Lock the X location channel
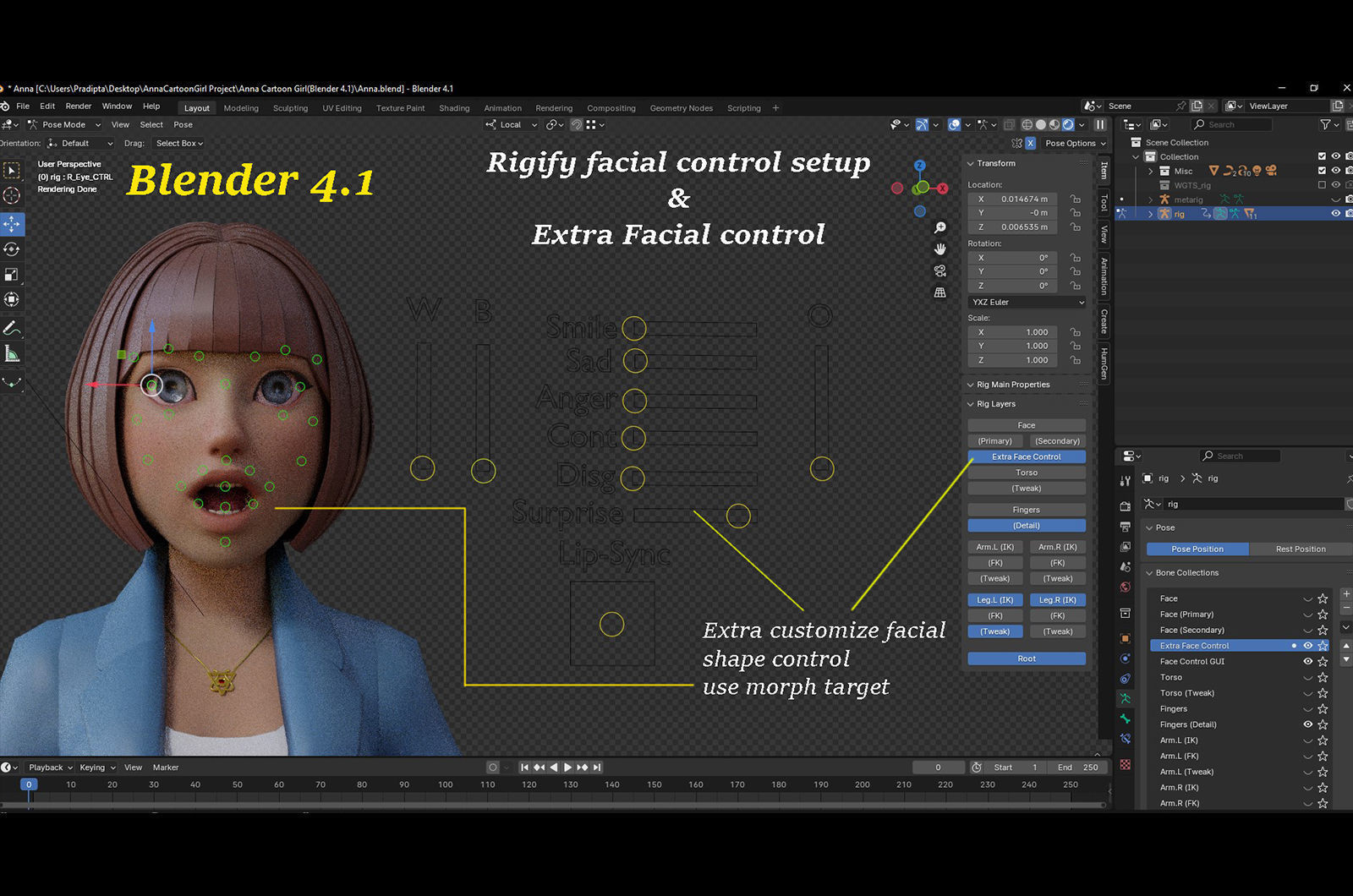This screenshot has width=1353, height=896. [x=1075, y=199]
